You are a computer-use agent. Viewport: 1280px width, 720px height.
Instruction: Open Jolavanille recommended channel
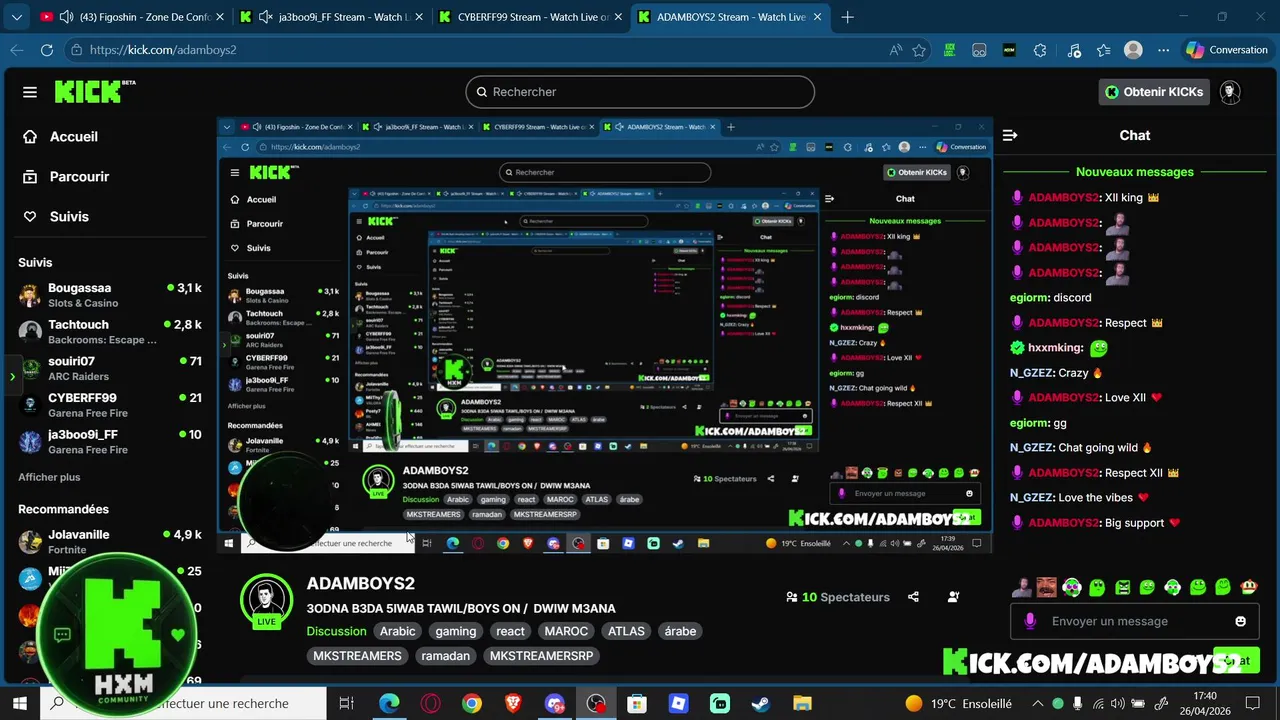110,542
